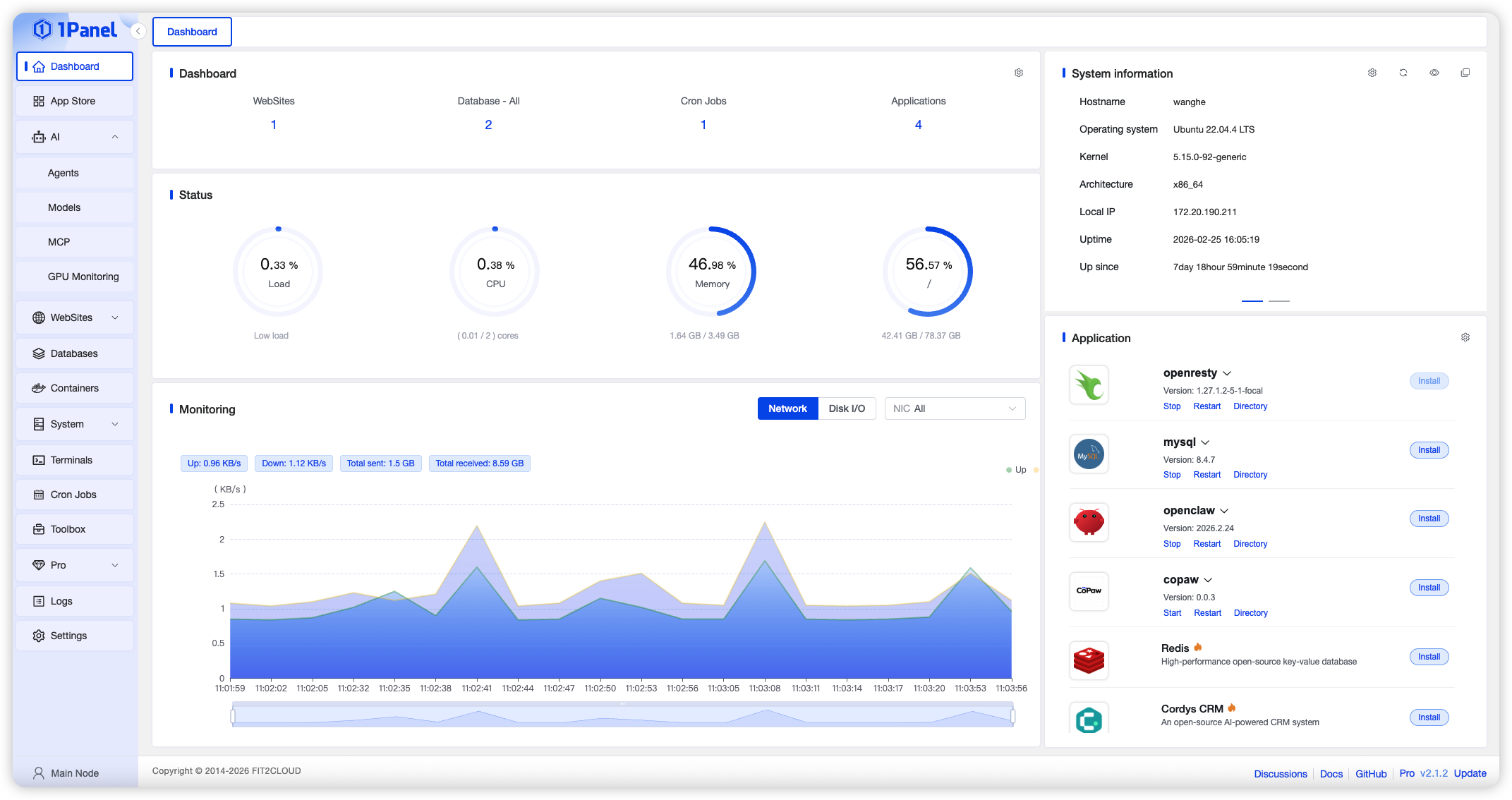Refresh the System information panel

(x=1403, y=72)
